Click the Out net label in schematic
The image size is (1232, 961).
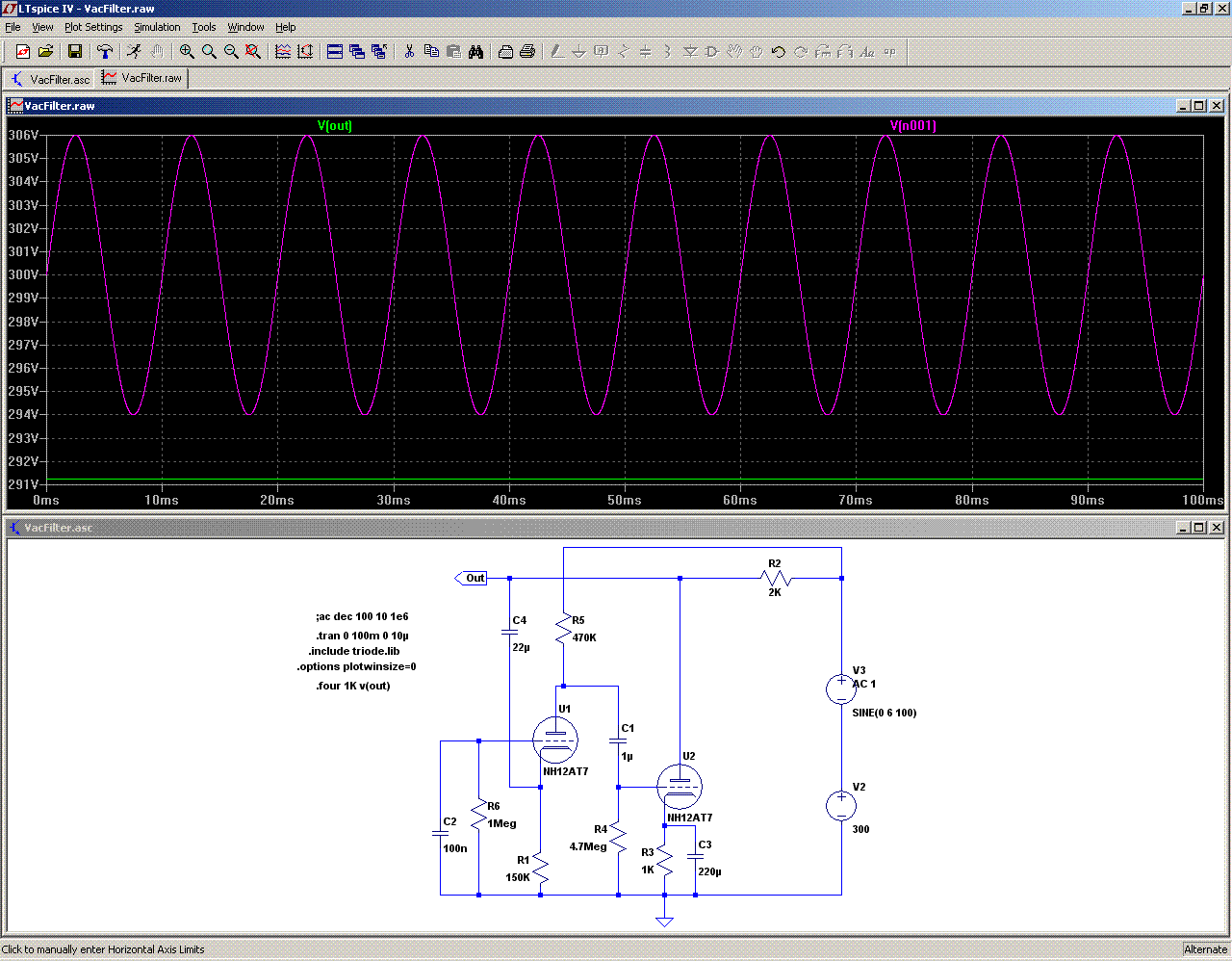pos(474,579)
